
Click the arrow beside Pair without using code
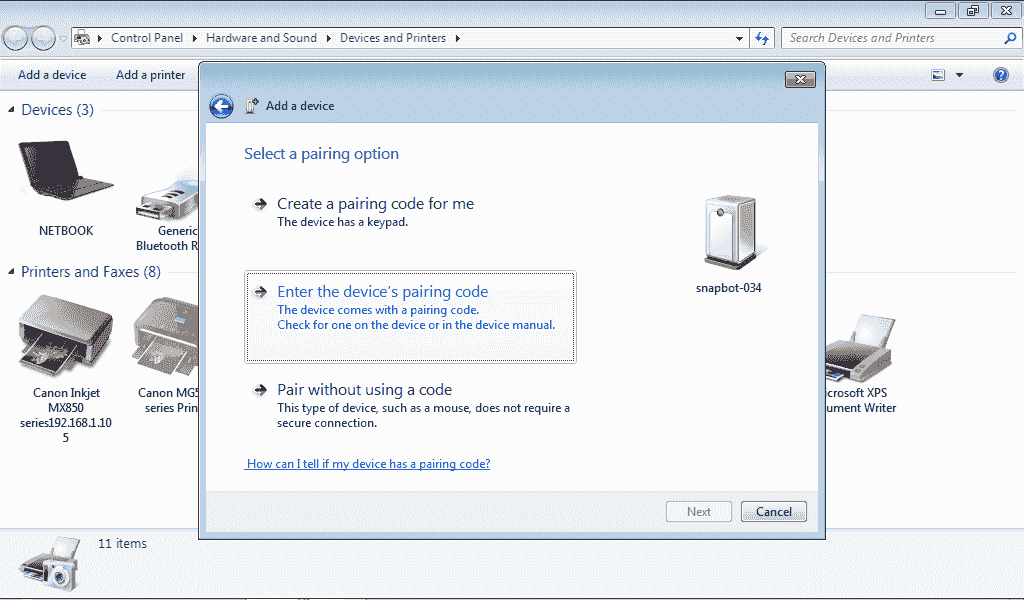click(260, 390)
